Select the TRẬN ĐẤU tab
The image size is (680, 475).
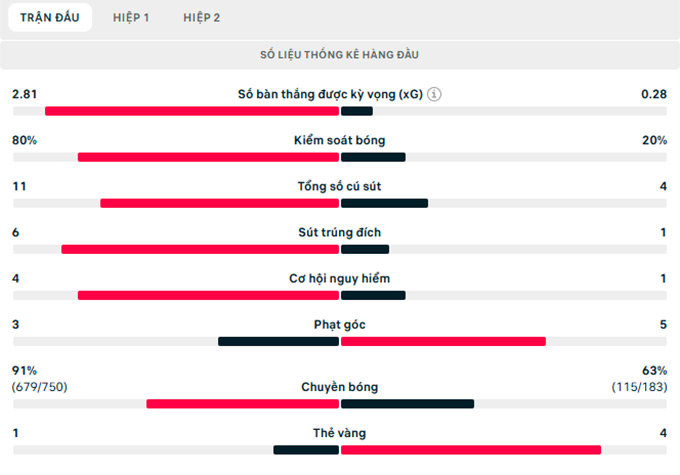tap(50, 17)
